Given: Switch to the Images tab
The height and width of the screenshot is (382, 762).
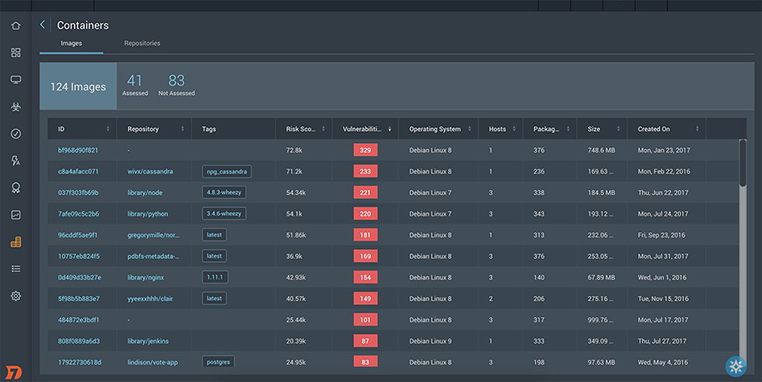Looking at the screenshot, I should 71,43.
